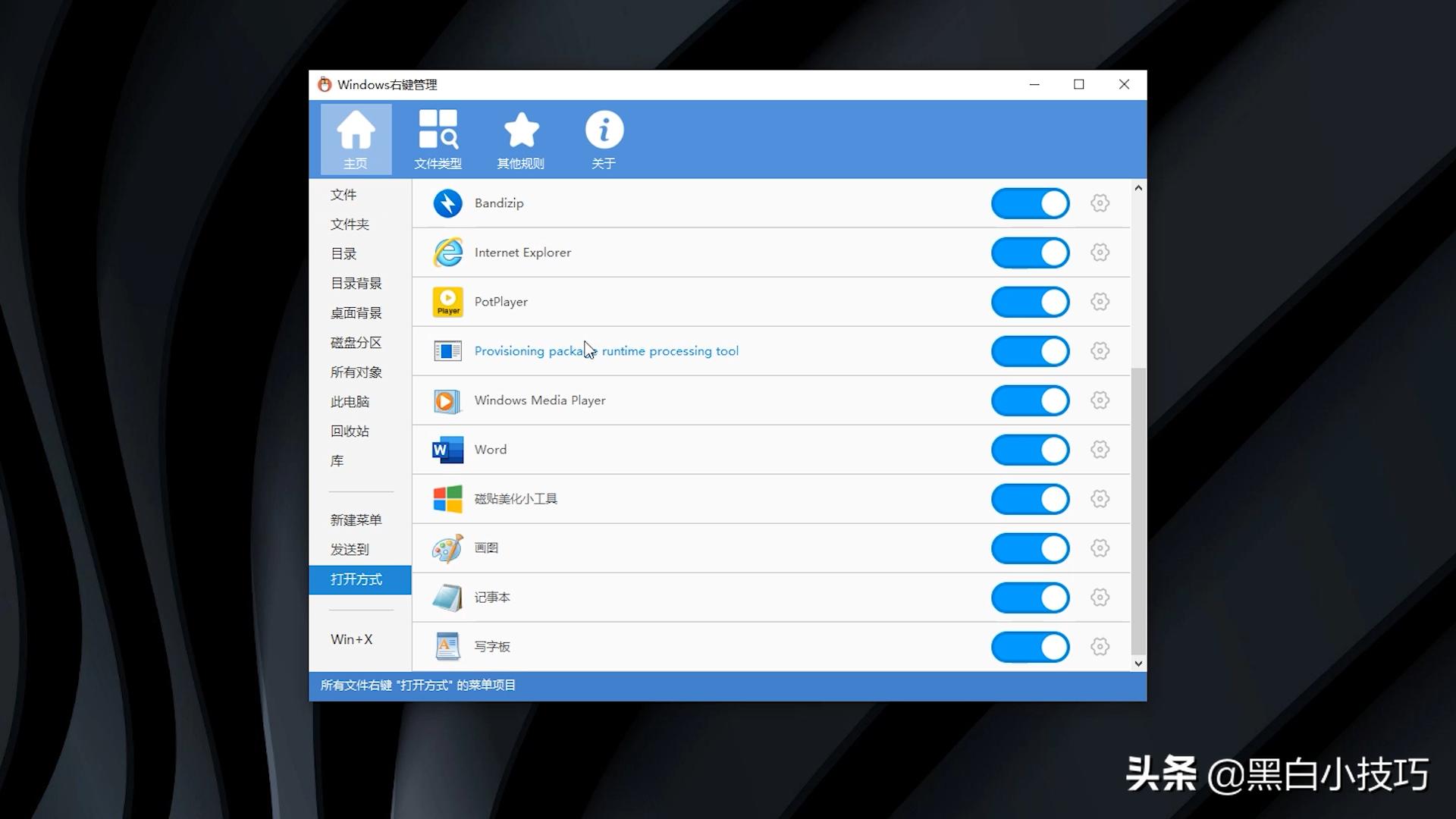Click the Internet Explorer app icon
Image resolution: width=1456 pixels, height=819 pixels.
[x=447, y=253]
